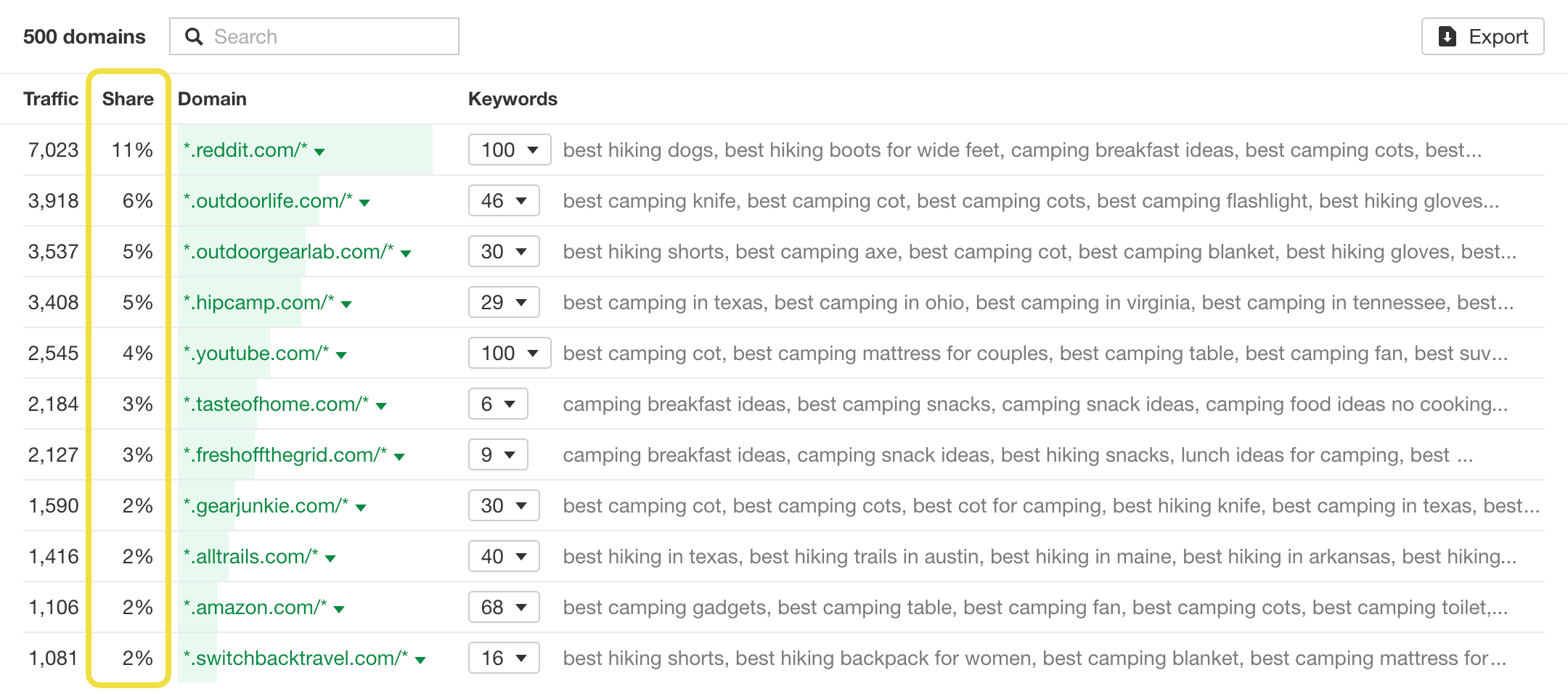The height and width of the screenshot is (694, 1568).
Task: Open the 6 keywords dropdown for tasteofhome.com
Action: pos(498,404)
